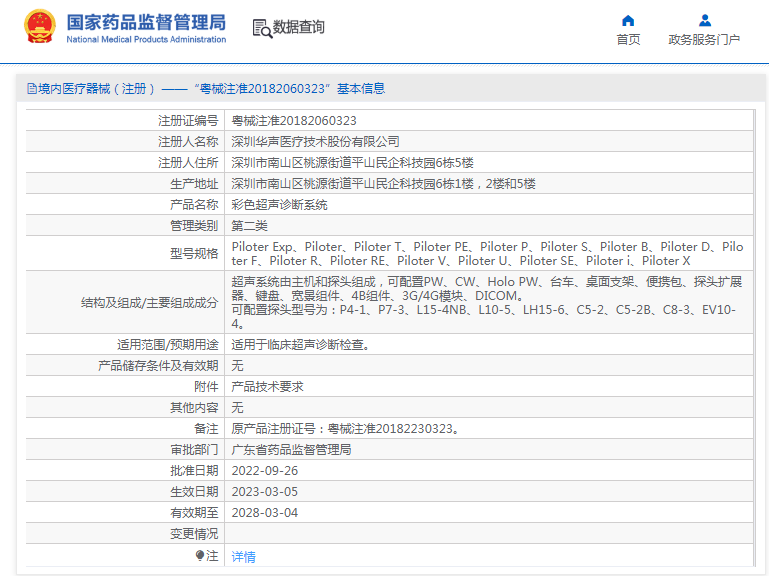Click the 管理类别 row label
This screenshot has width=769, height=576.
194,226
